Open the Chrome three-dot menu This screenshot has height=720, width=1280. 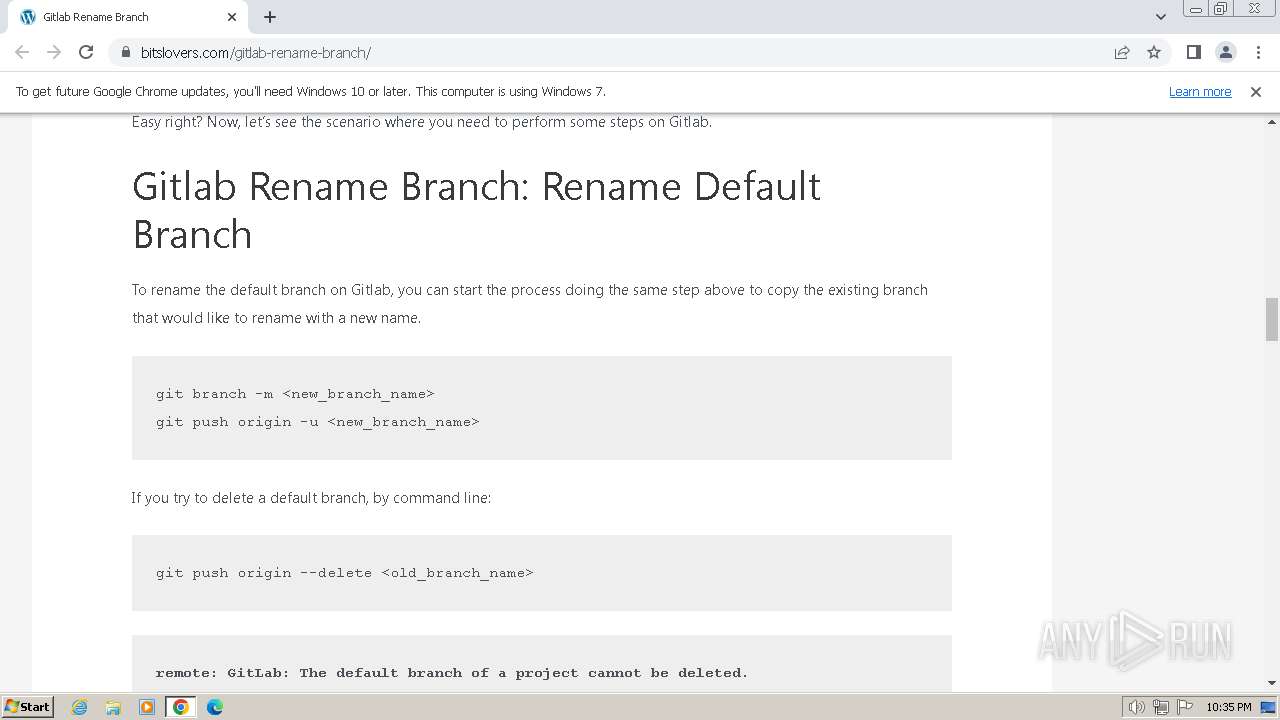click(1257, 52)
